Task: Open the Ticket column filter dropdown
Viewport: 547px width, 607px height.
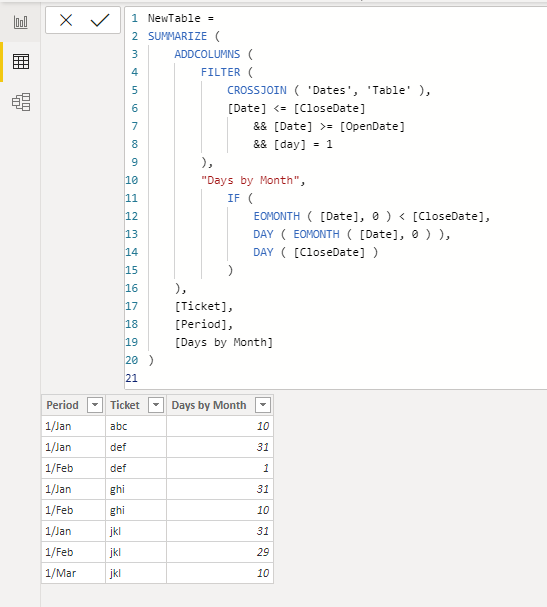Action: click(x=156, y=405)
